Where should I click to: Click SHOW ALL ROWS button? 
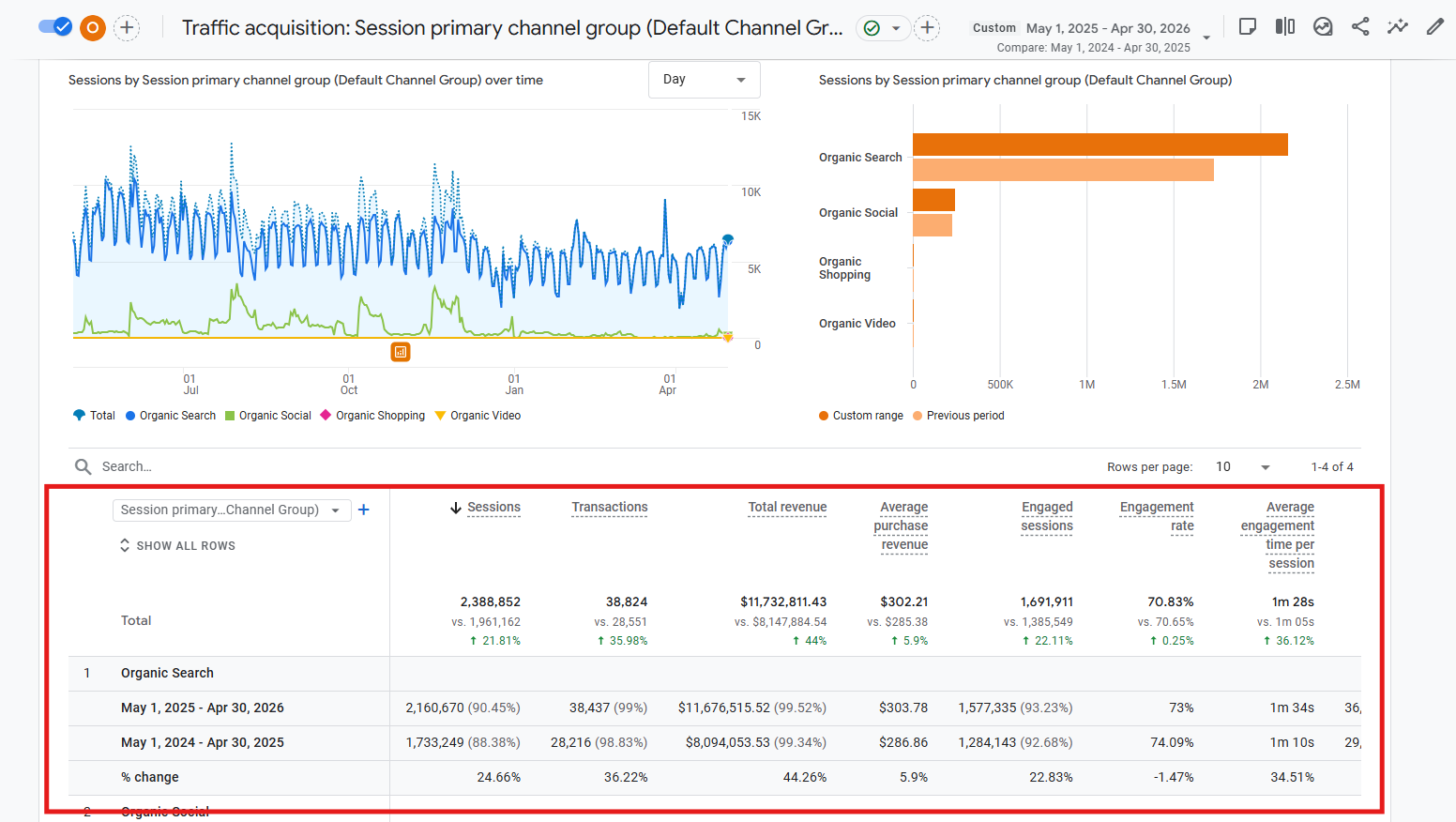click(x=177, y=545)
